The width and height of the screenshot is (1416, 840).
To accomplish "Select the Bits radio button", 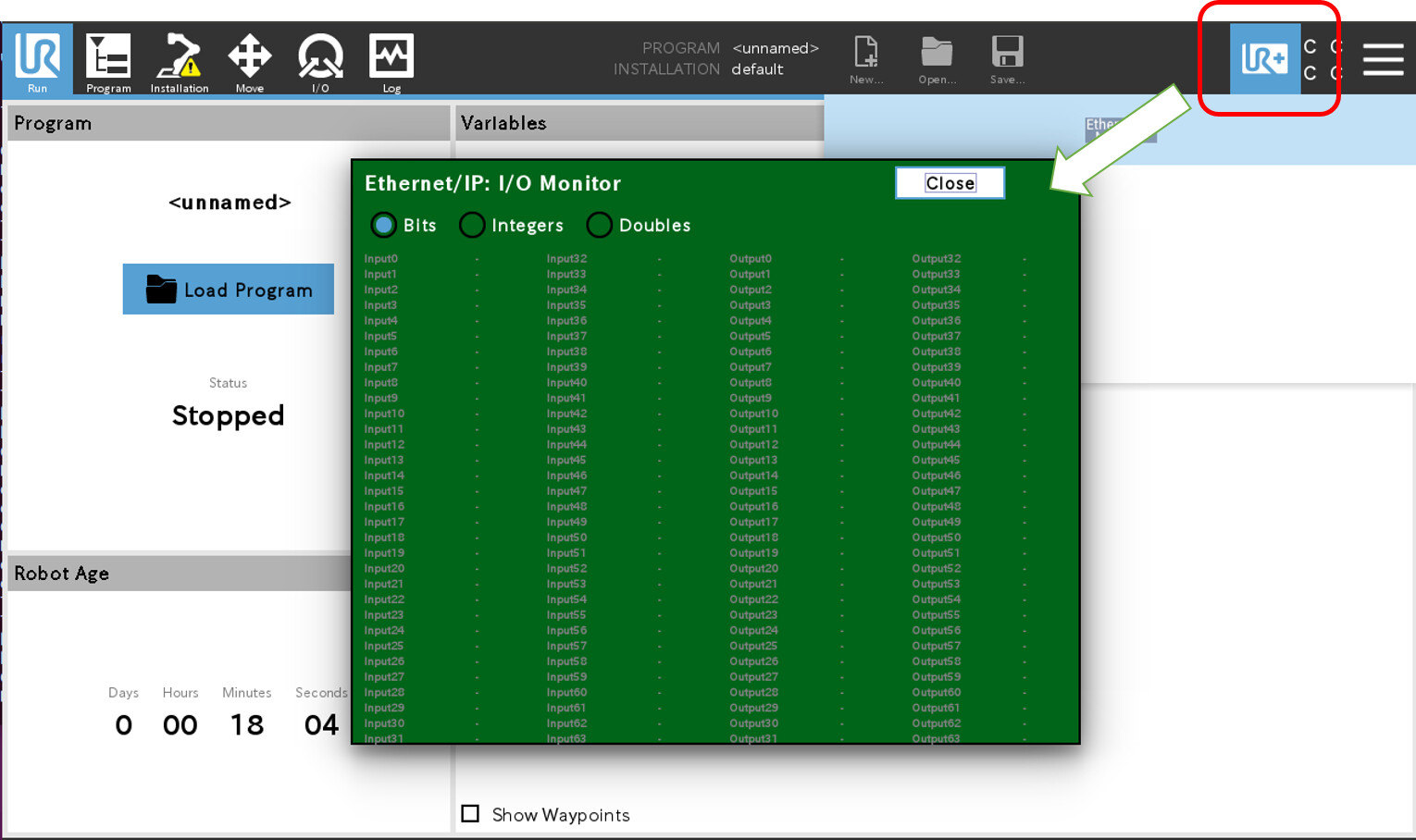I will [x=384, y=225].
